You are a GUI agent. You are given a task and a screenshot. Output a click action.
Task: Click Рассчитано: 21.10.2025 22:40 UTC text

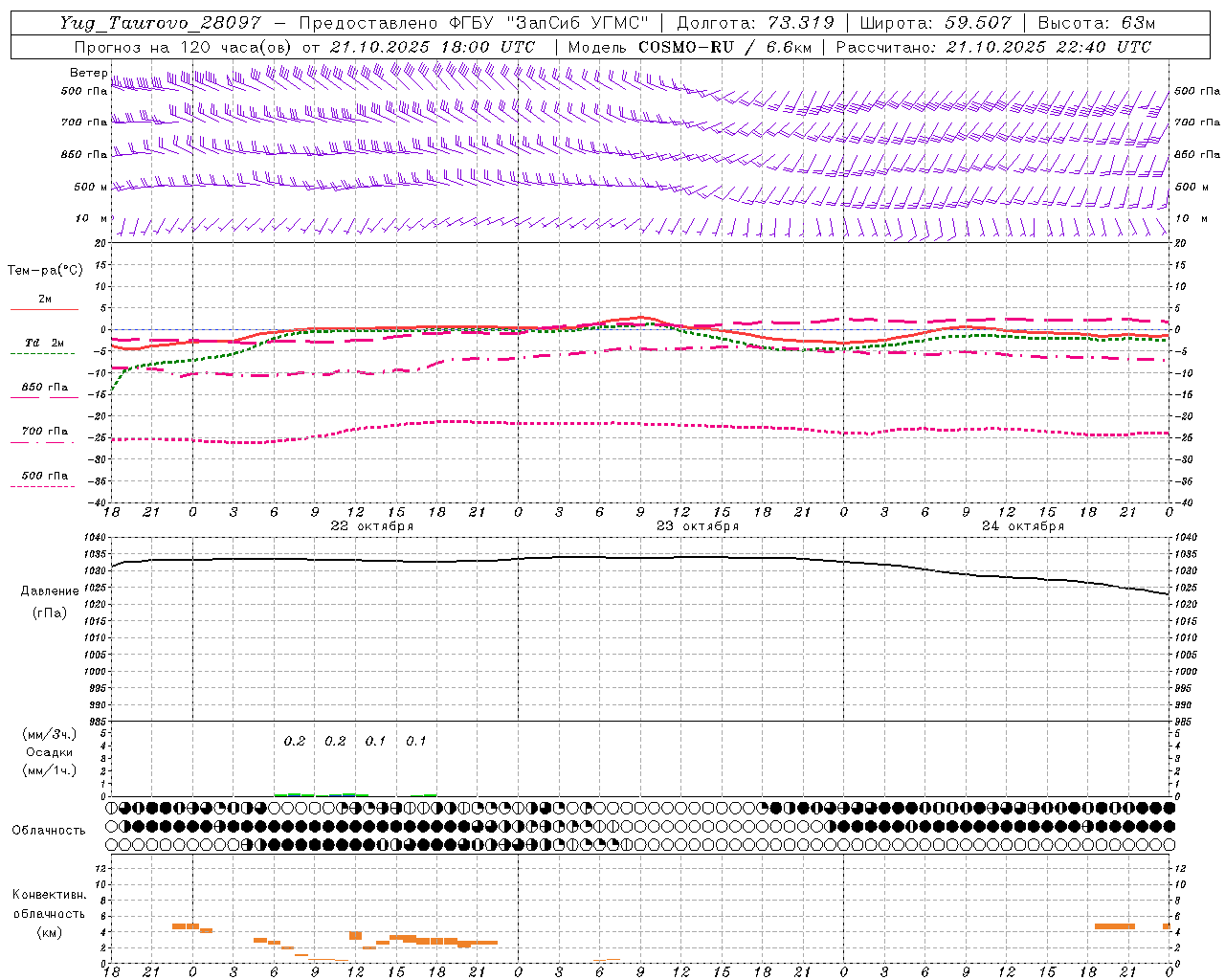[x=993, y=47]
